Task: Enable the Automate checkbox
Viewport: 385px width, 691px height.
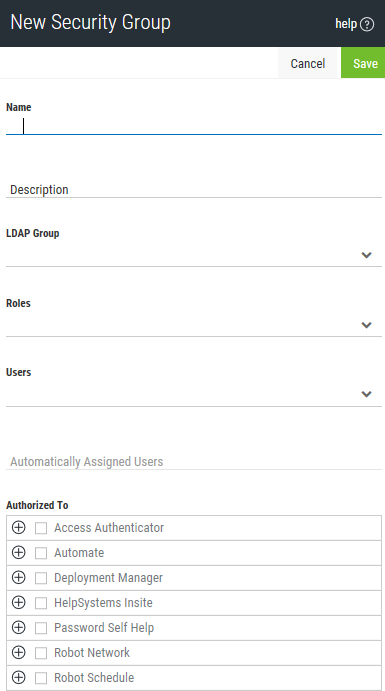Action: 41,553
